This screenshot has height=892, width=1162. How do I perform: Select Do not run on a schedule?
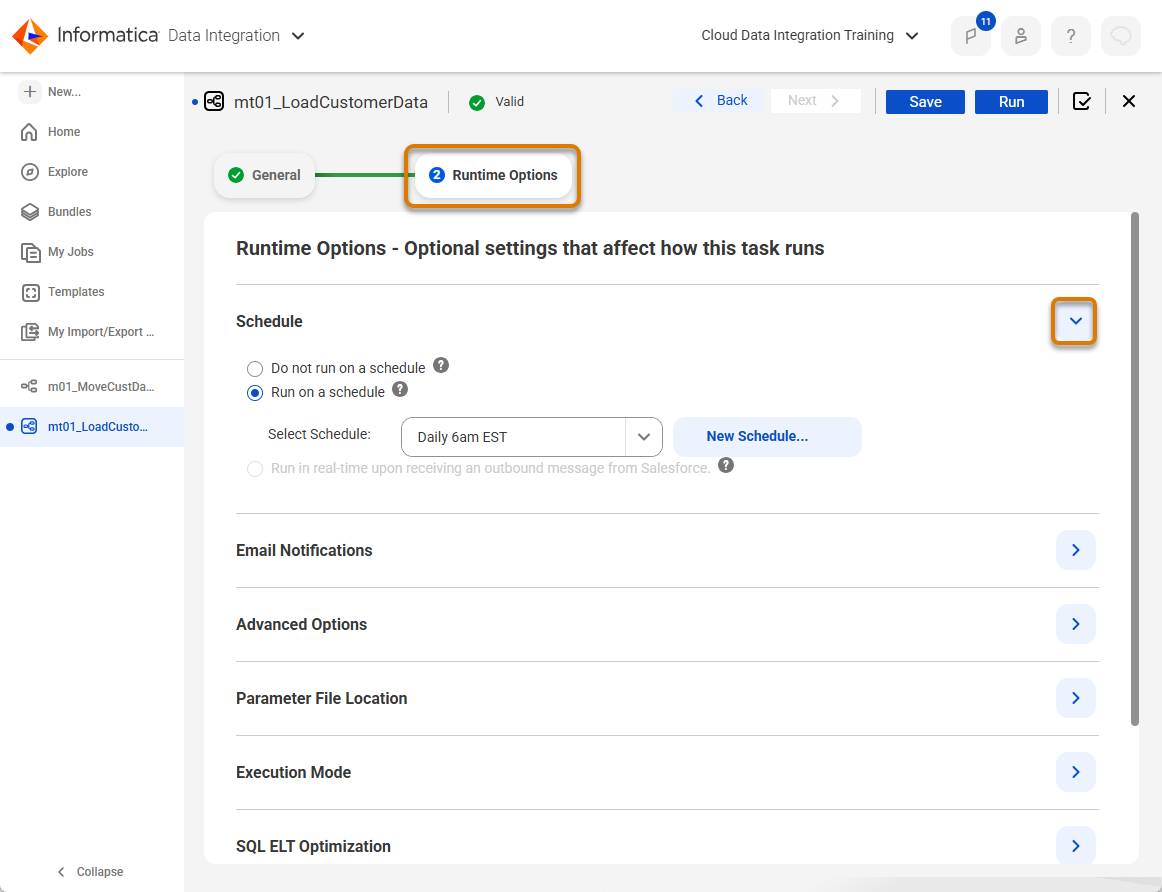[255, 369]
